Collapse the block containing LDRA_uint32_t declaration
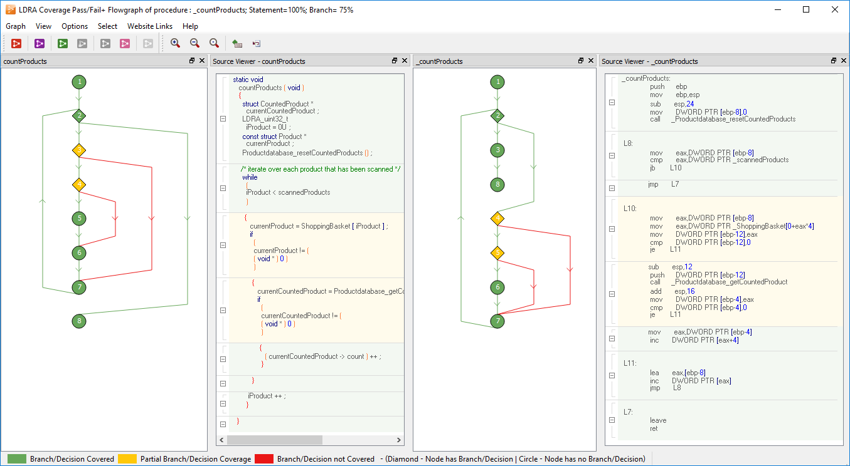This screenshot has width=850, height=466. click(223, 118)
